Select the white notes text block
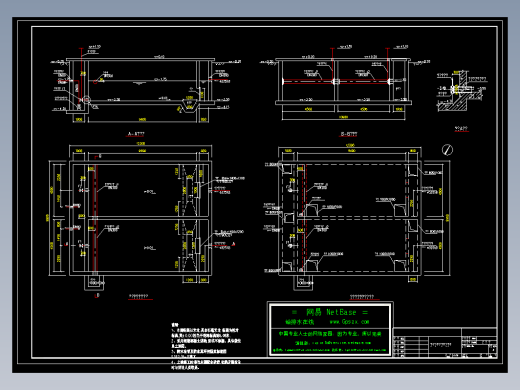 [x=206, y=346]
